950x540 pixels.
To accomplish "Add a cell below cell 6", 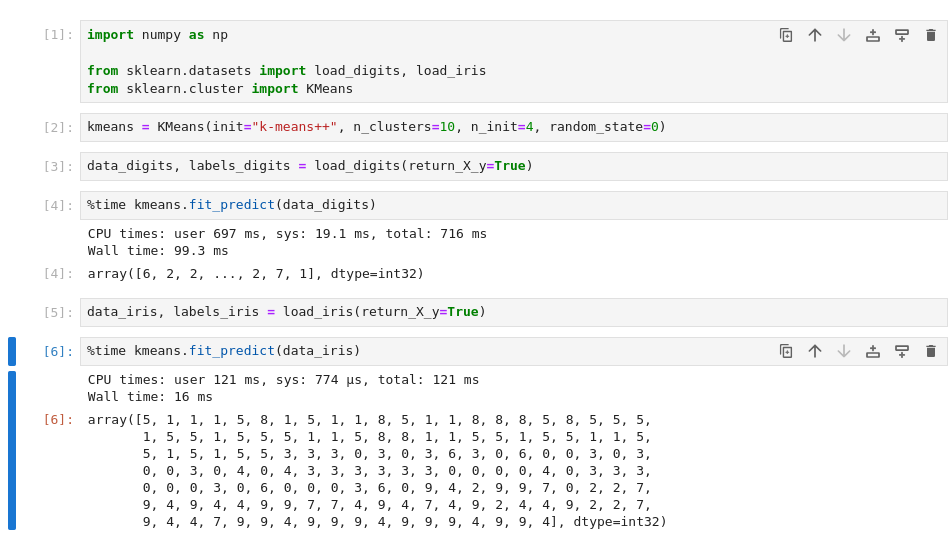I will pos(902,351).
